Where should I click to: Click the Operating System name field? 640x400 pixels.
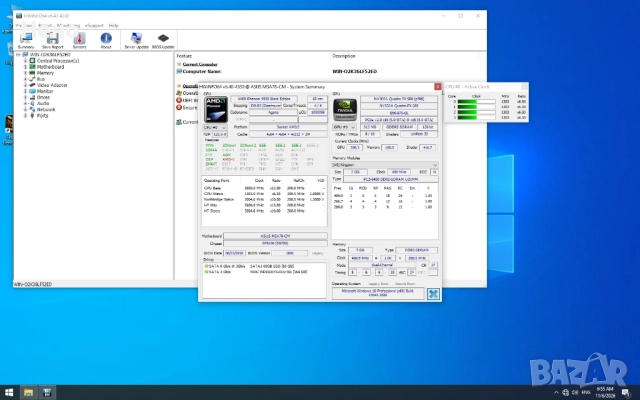click(x=378, y=293)
